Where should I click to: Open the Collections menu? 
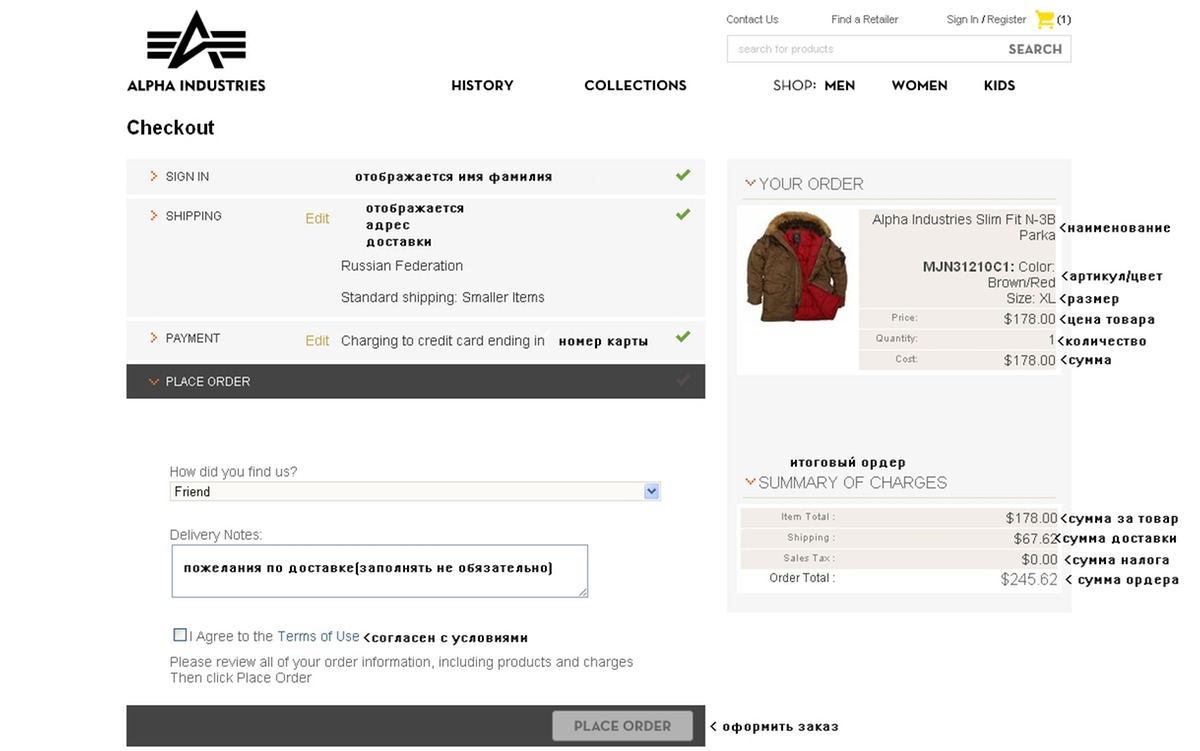(635, 86)
